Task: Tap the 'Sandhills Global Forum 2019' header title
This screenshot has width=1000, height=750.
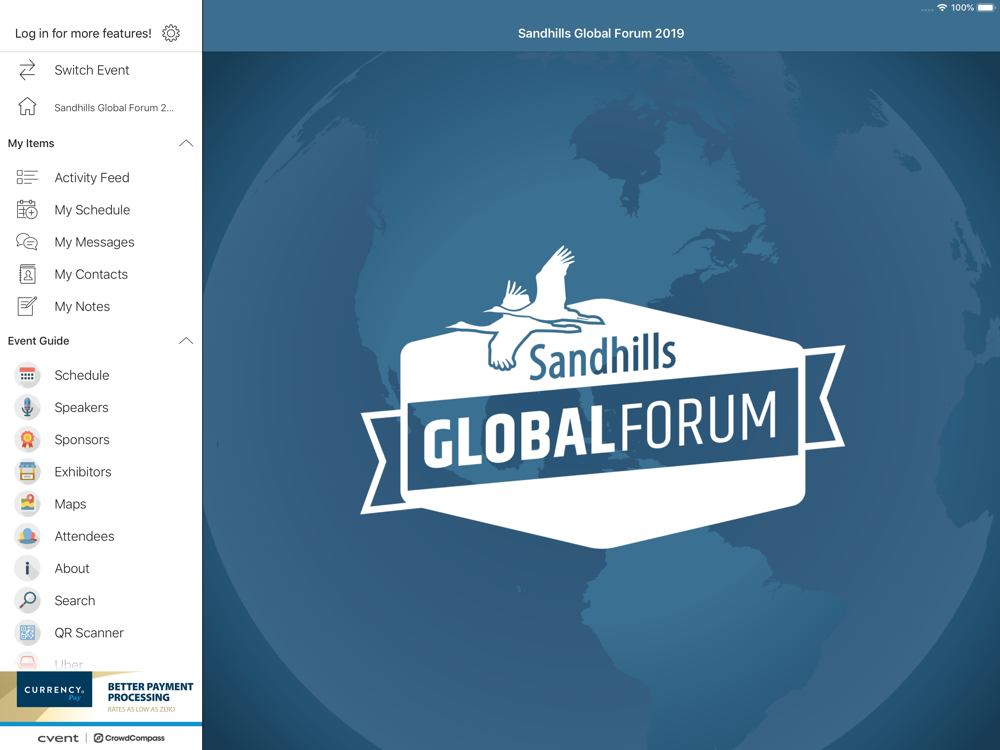Action: [x=601, y=33]
